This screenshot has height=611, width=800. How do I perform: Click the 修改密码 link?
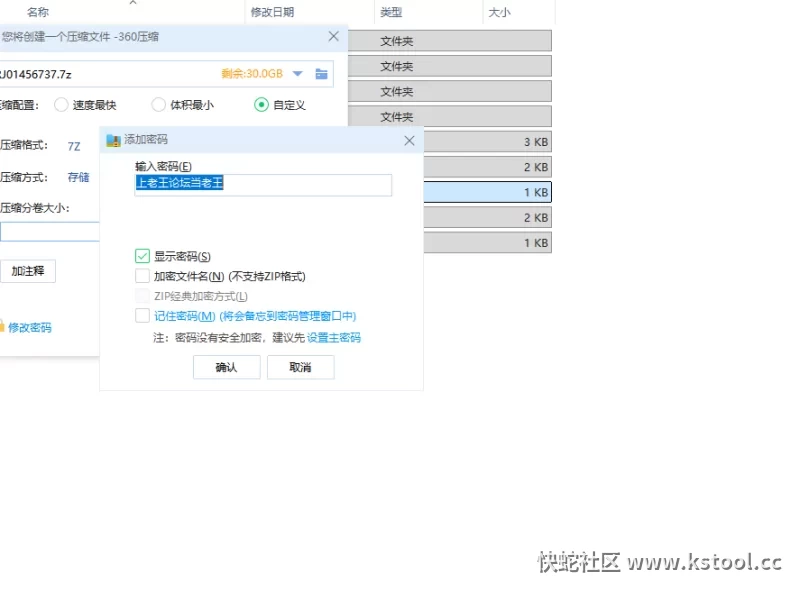pos(30,327)
